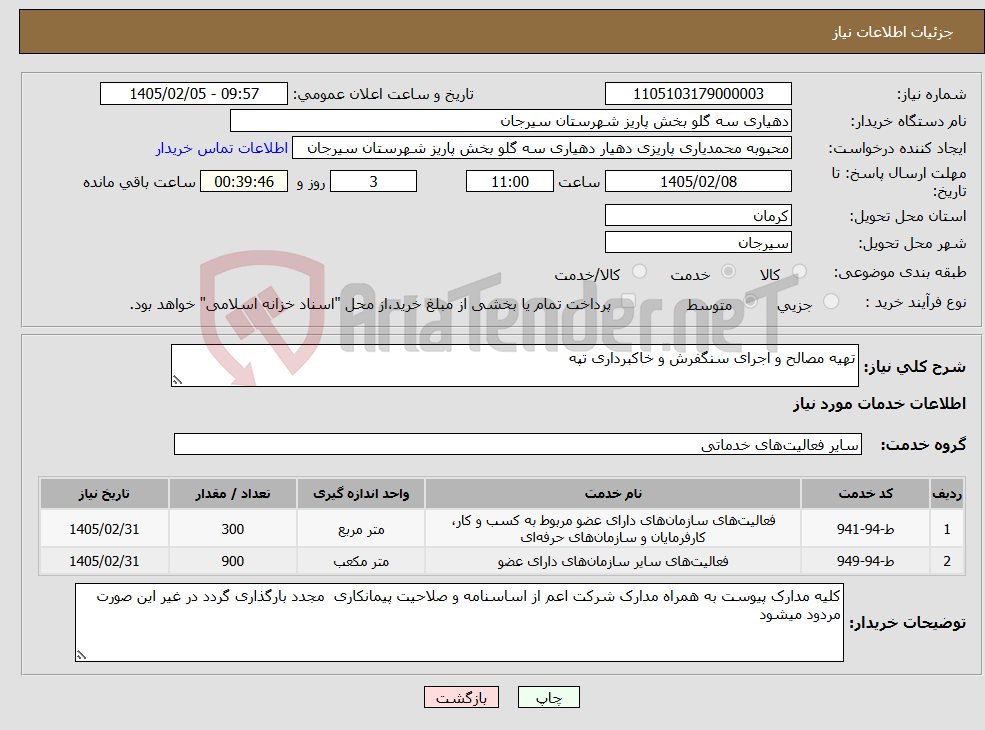Image resolution: width=985 pixels, height=730 pixels.
Task: Click the quantity cell 300
Action: tap(232, 529)
